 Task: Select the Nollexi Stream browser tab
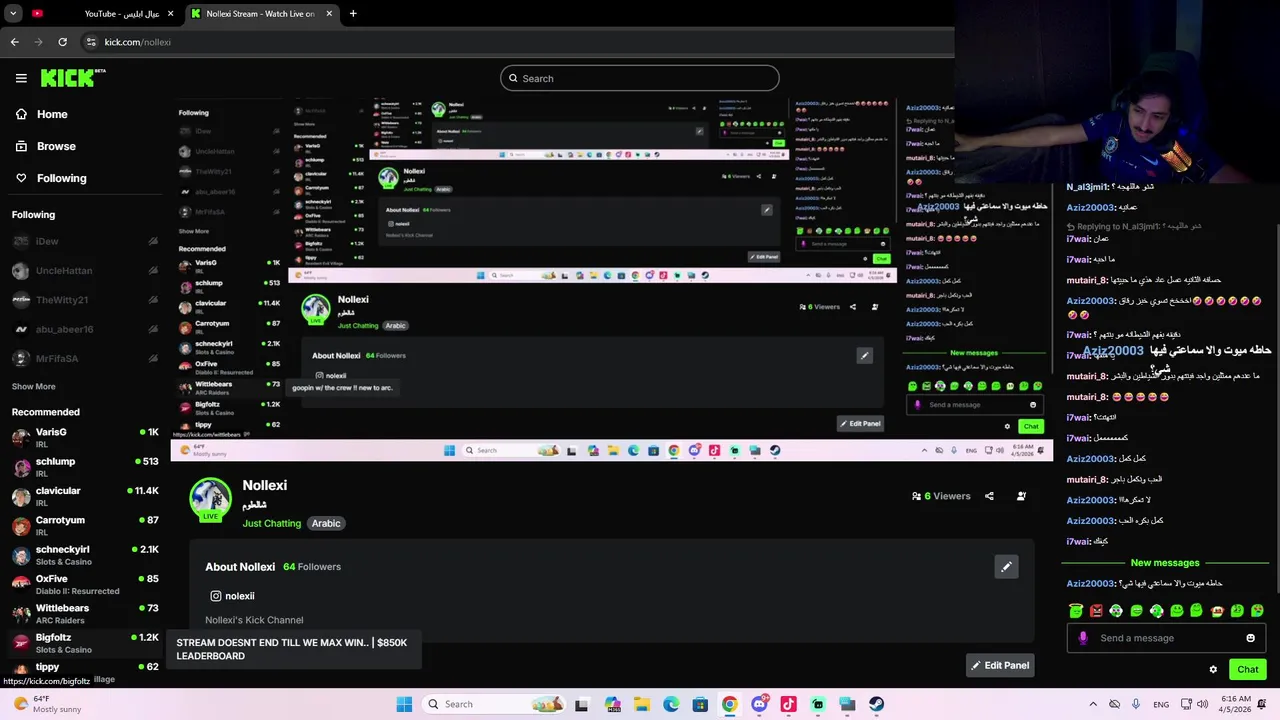coord(260,13)
